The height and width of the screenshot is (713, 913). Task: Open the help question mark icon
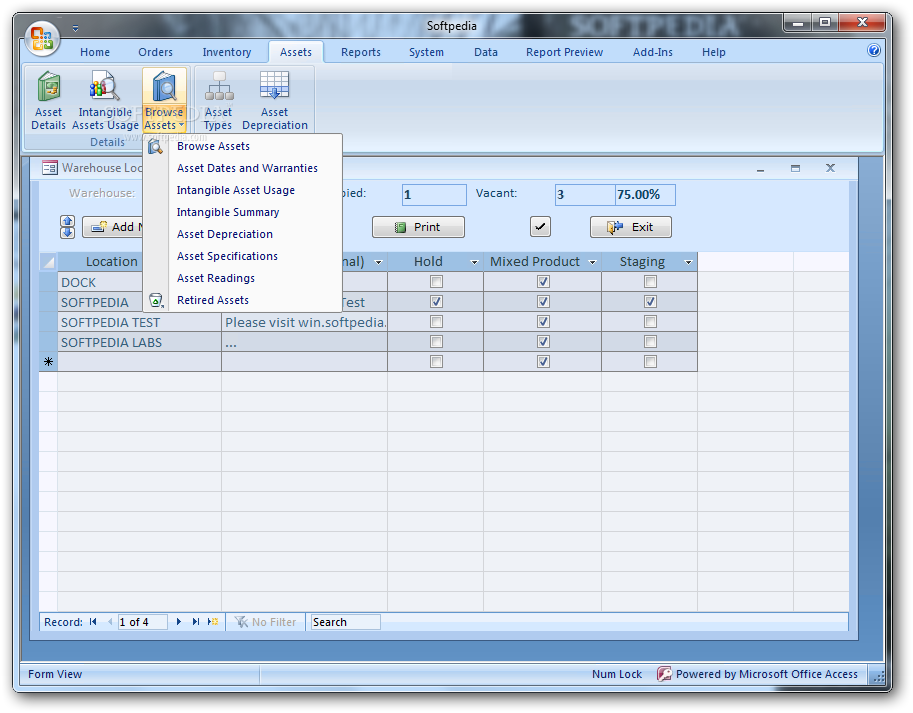(873, 51)
